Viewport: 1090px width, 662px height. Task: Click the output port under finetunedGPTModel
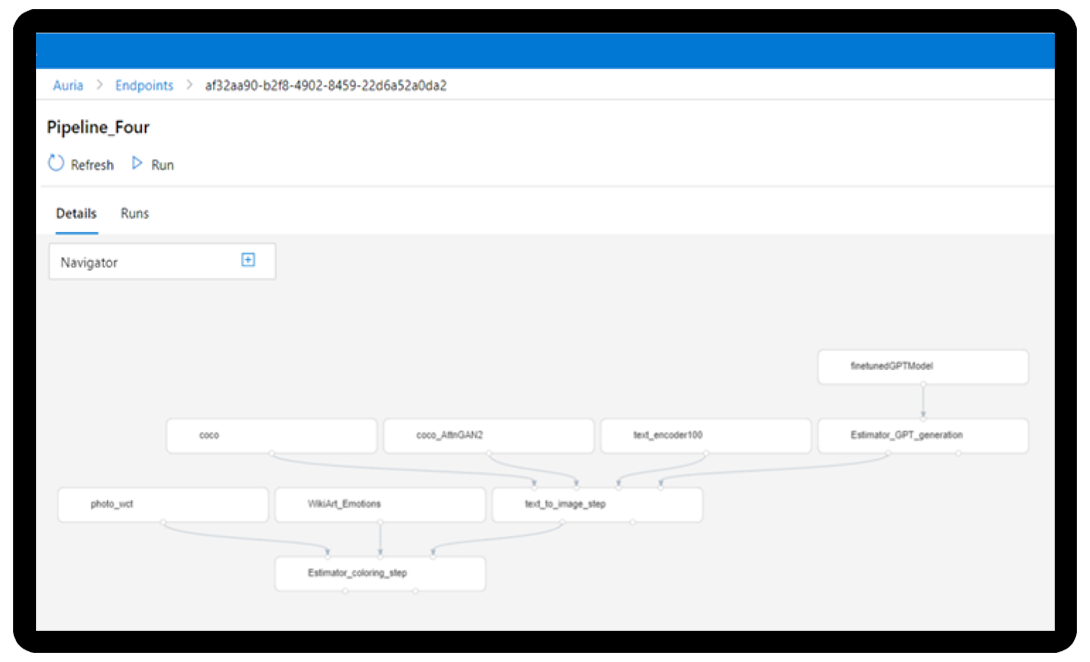tap(923, 384)
